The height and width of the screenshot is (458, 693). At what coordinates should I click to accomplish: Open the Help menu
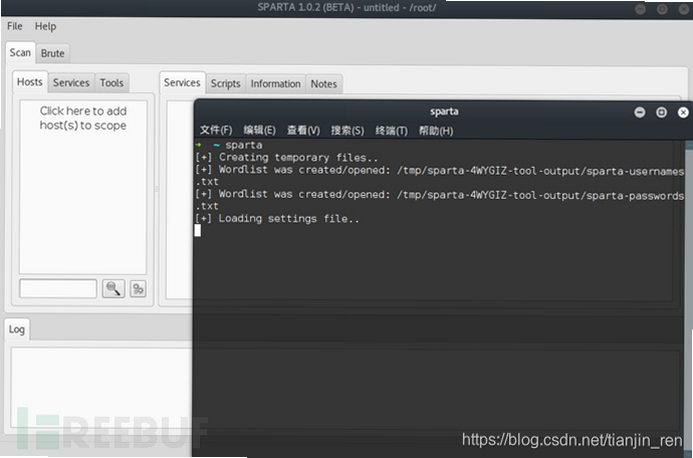pyautogui.click(x=46, y=26)
